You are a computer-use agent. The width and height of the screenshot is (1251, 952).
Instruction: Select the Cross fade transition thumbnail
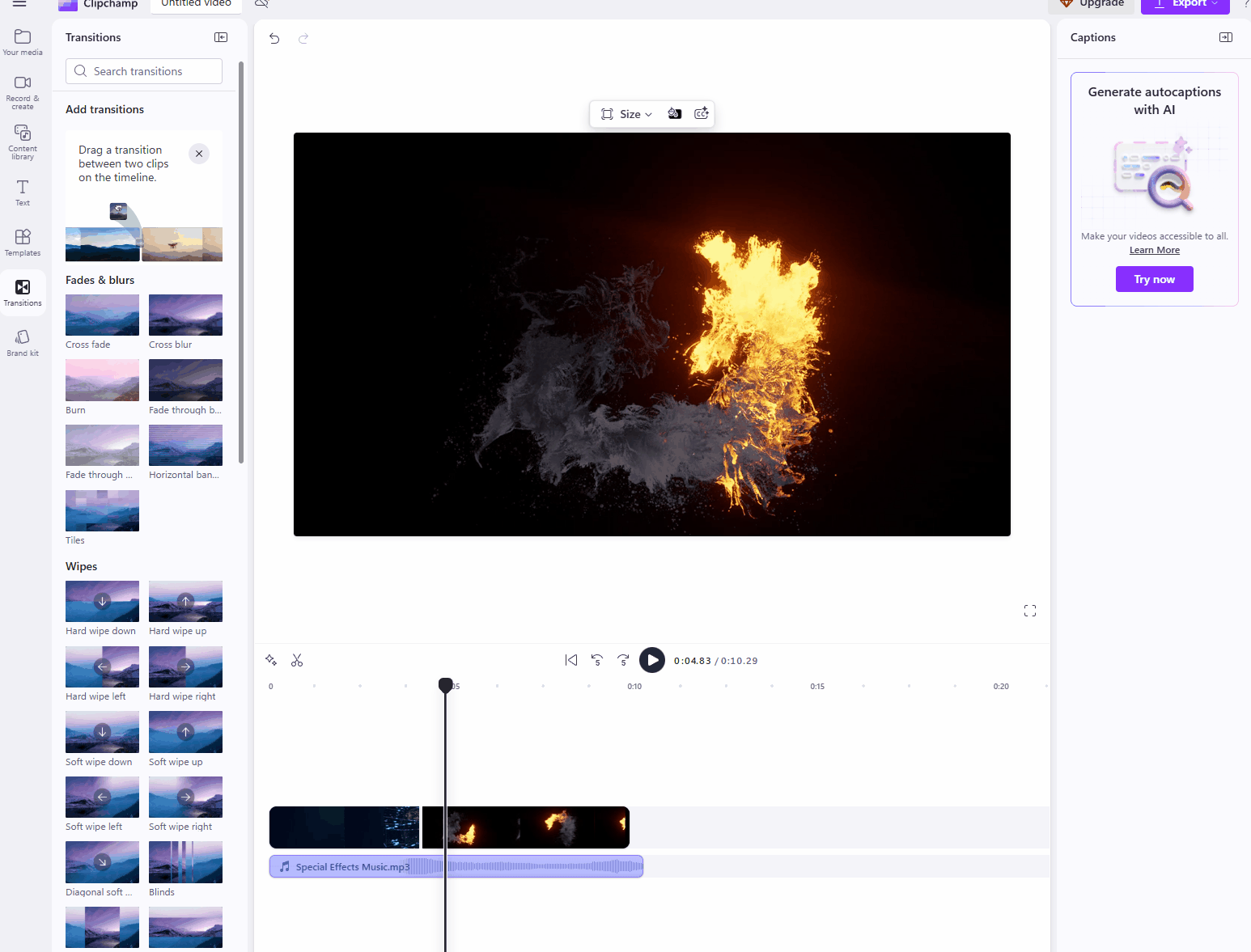(x=102, y=315)
